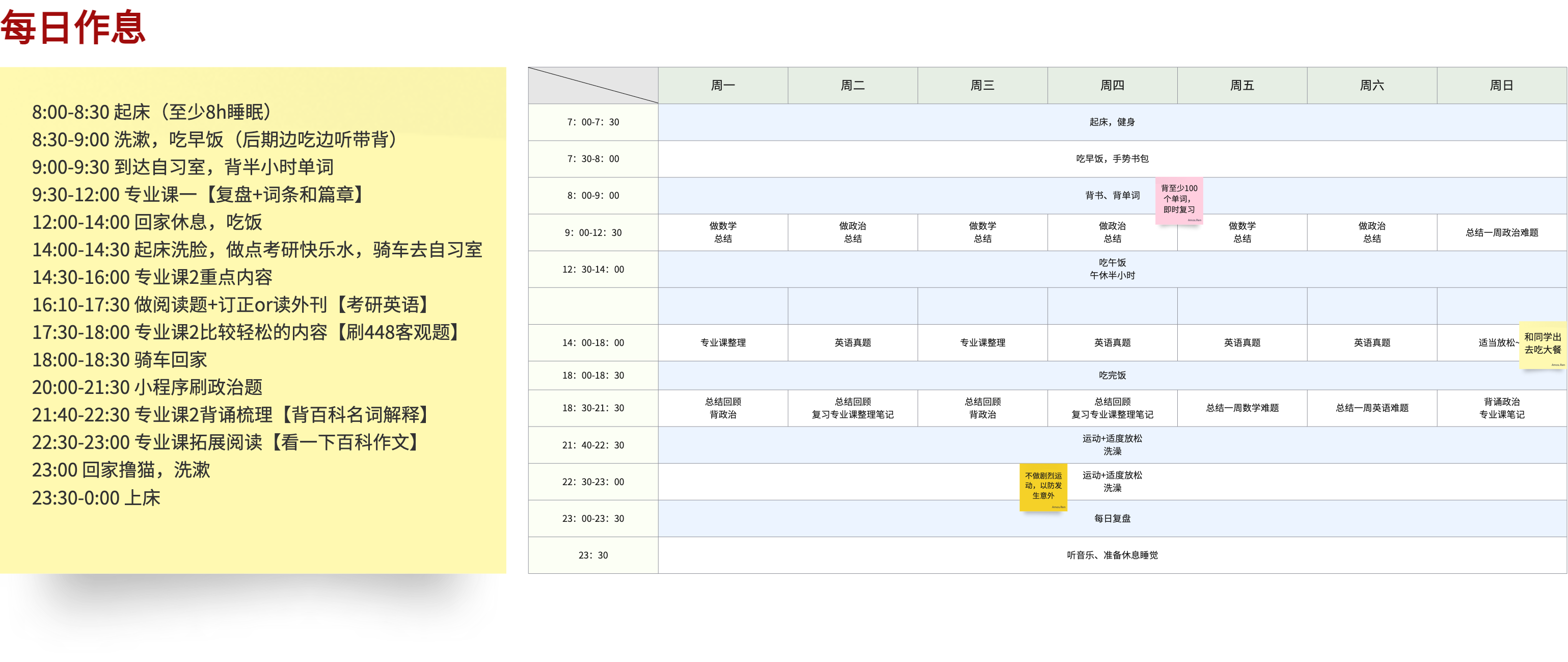Select the 7:00-7:30 time row cell
The height and width of the screenshot is (662, 1568).
593,122
